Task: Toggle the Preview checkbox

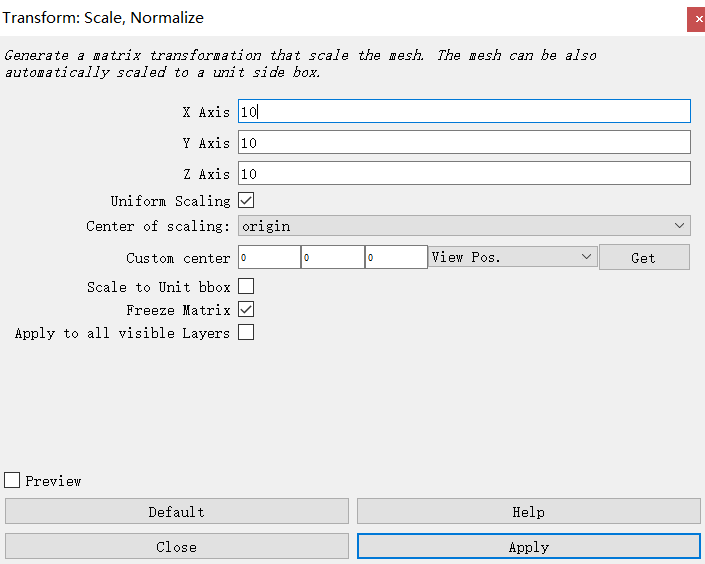Action: (12, 481)
